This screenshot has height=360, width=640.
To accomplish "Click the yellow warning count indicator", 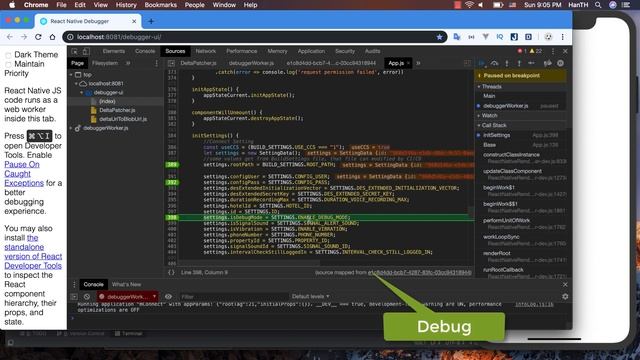I will (536, 51).
